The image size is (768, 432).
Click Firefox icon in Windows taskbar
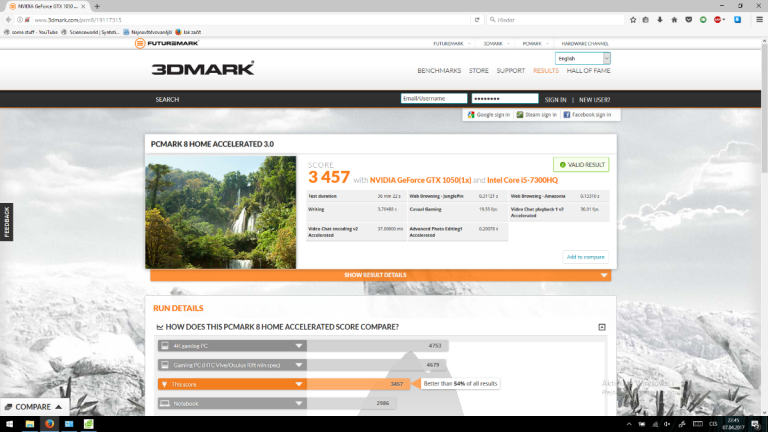[x=50, y=424]
